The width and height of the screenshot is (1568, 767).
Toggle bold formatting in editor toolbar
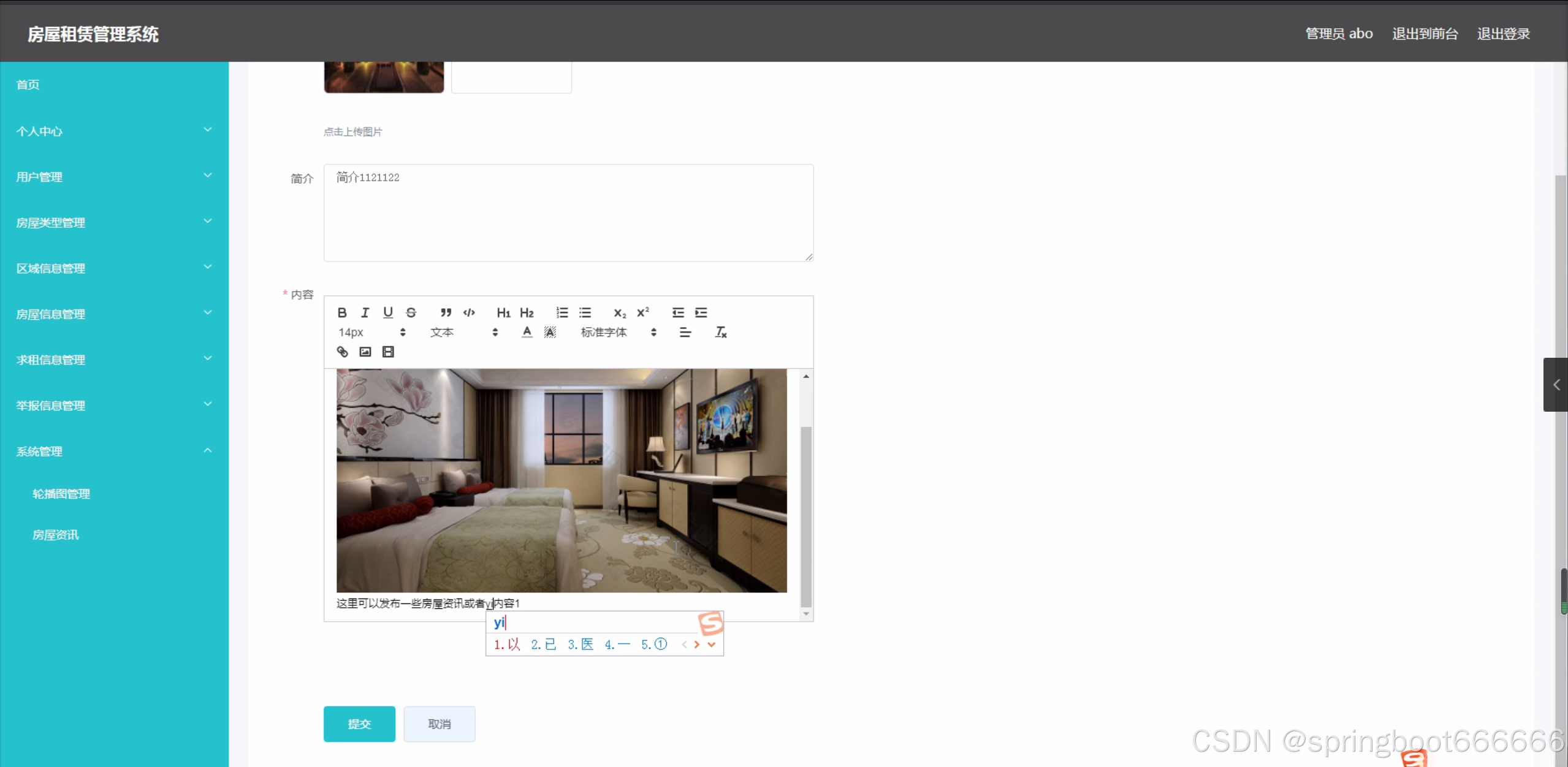[342, 312]
